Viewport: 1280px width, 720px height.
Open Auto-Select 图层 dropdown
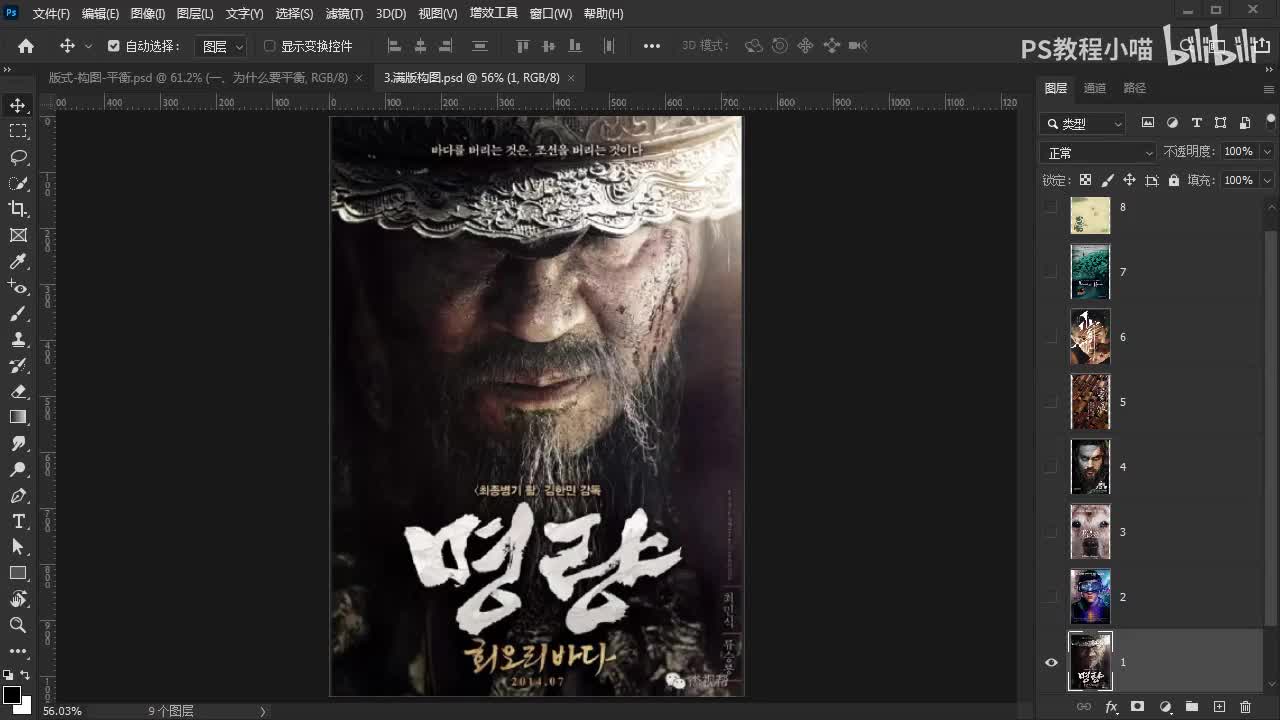click(x=220, y=46)
